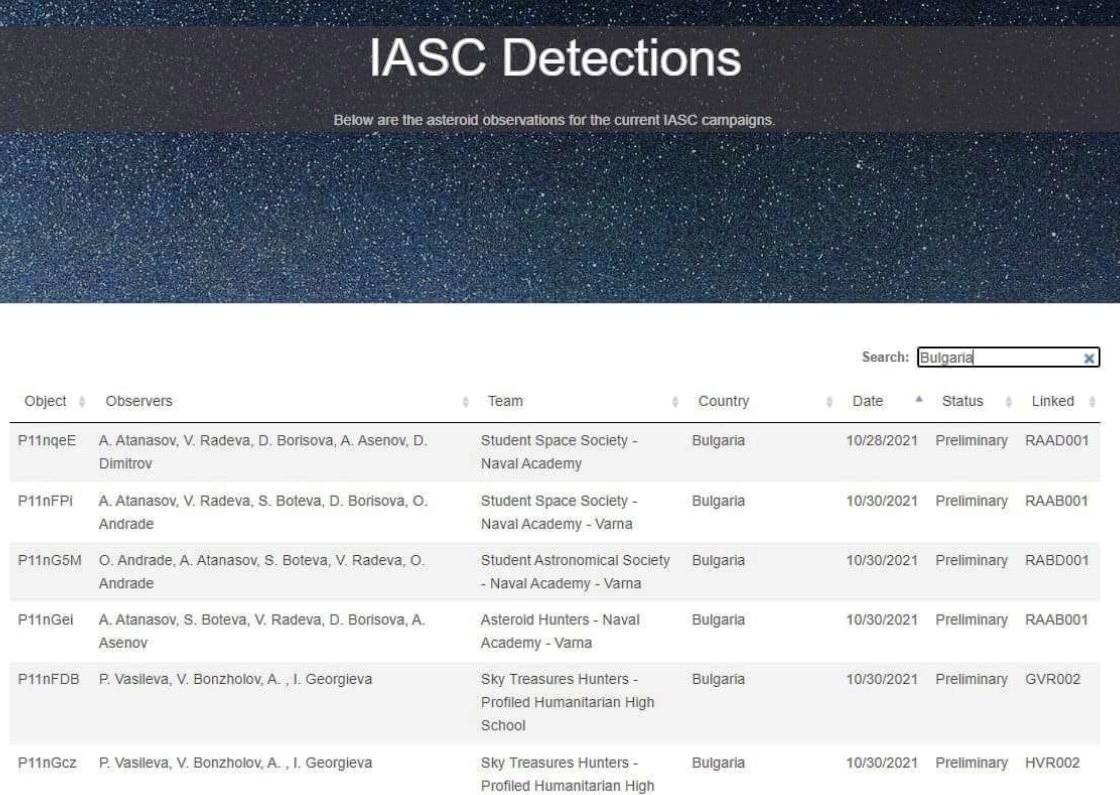The image size is (1120, 795).
Task: Click Asteroid Hunters - Naval Academy team cell
Action: 560,631
